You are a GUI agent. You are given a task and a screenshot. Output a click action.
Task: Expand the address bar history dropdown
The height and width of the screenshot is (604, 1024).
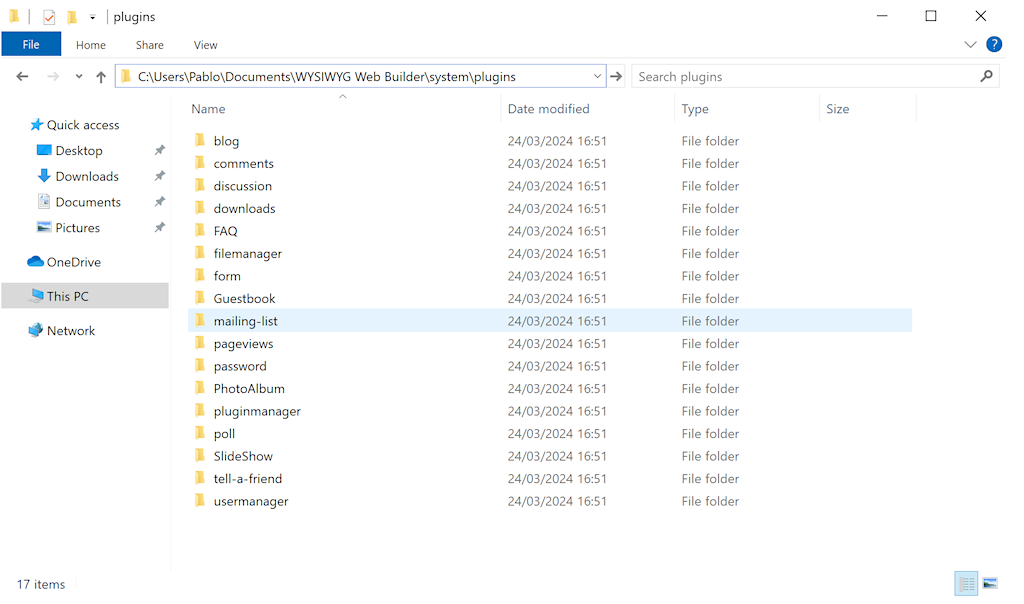[x=597, y=76]
